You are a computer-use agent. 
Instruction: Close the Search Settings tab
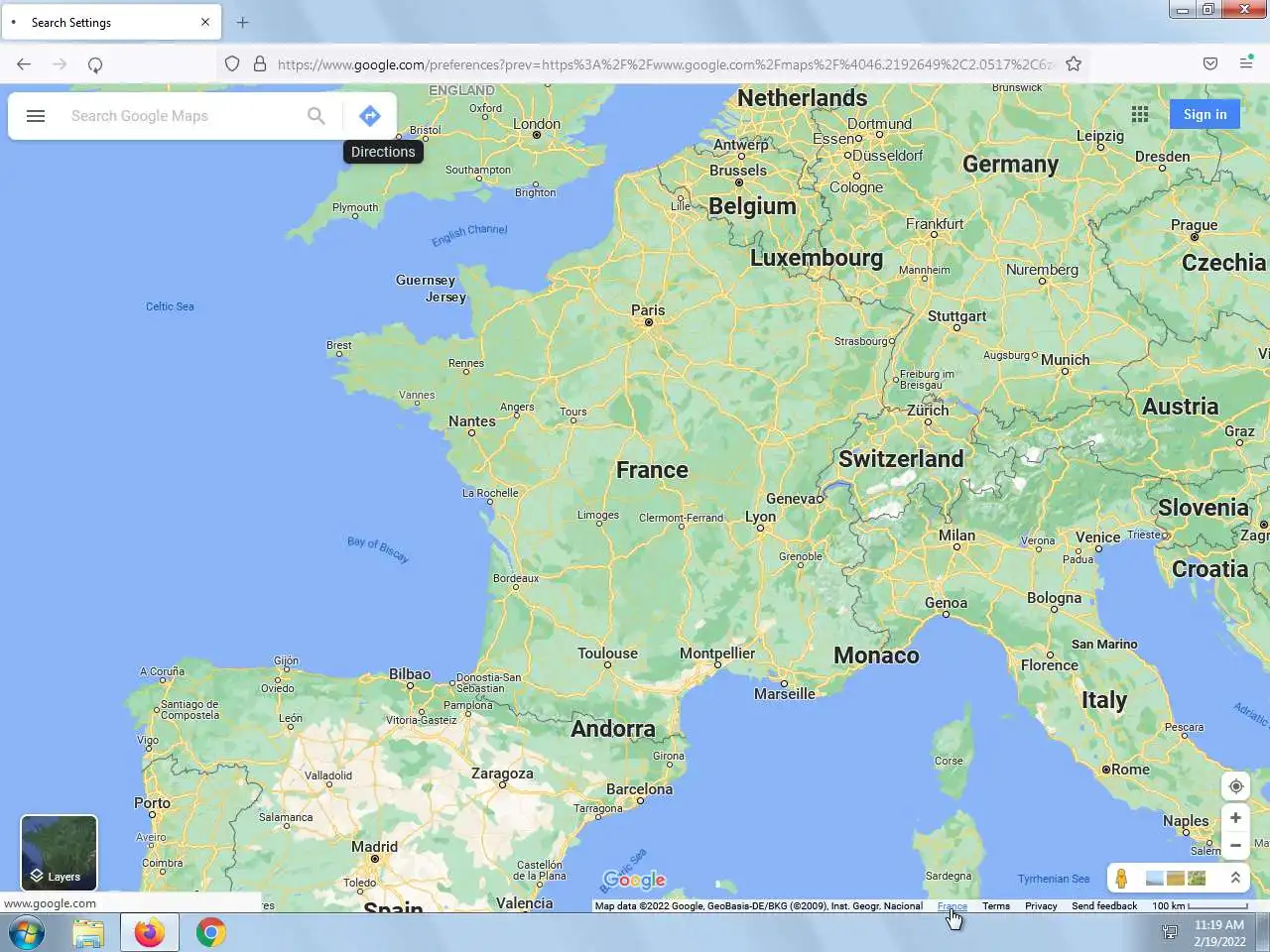[205, 22]
